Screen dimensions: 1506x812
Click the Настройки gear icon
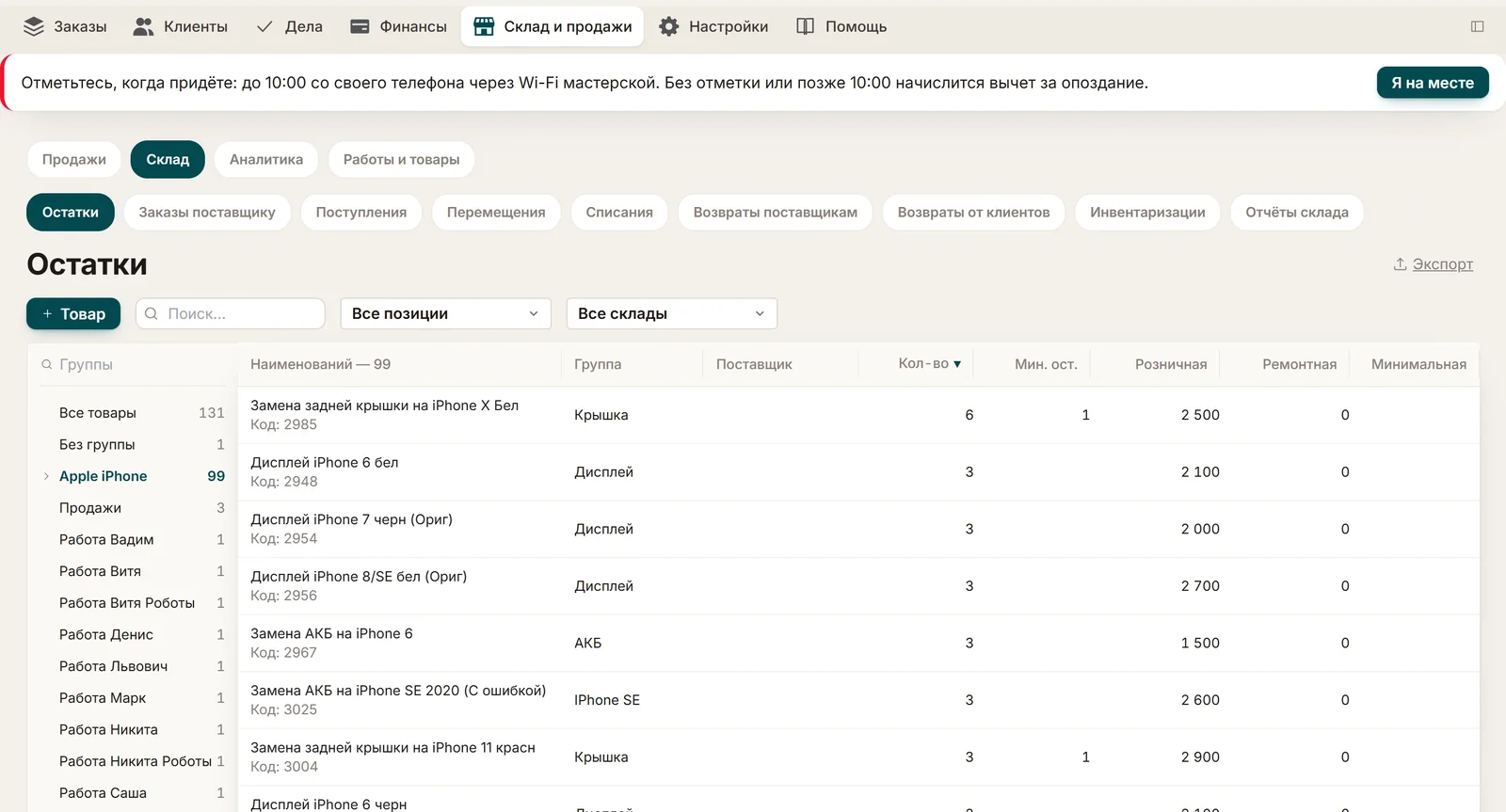click(x=668, y=26)
